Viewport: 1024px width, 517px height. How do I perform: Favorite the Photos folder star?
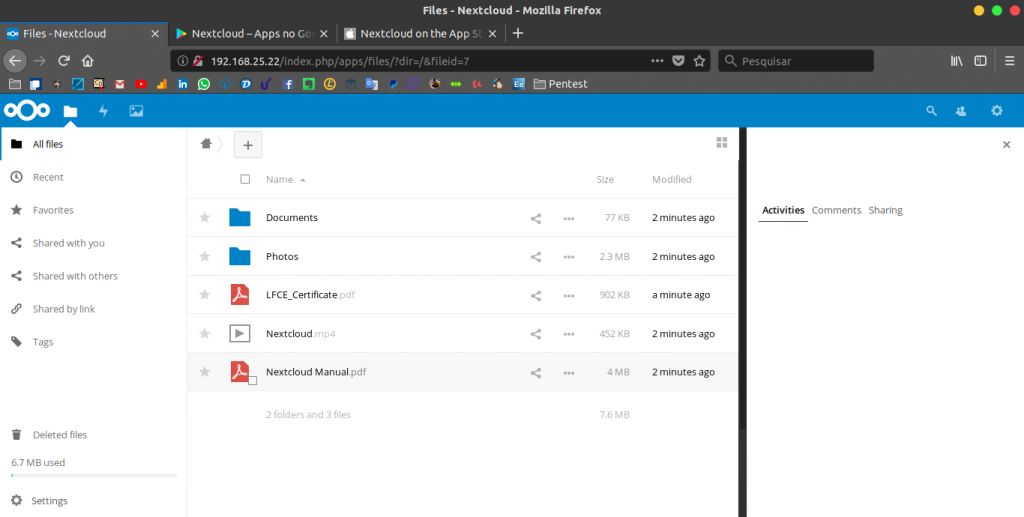tap(204, 256)
